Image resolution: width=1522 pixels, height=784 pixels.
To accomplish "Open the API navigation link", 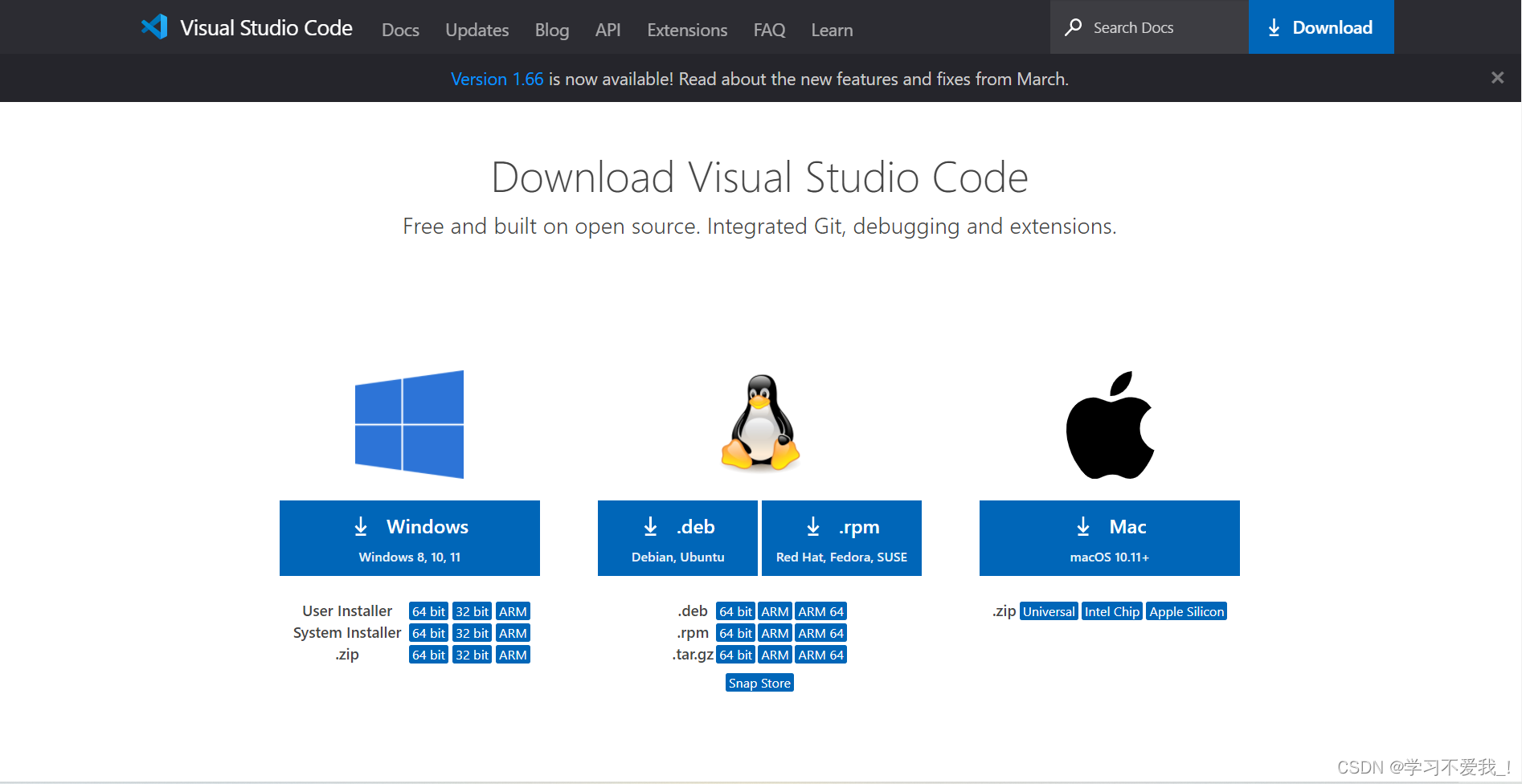I will (608, 30).
